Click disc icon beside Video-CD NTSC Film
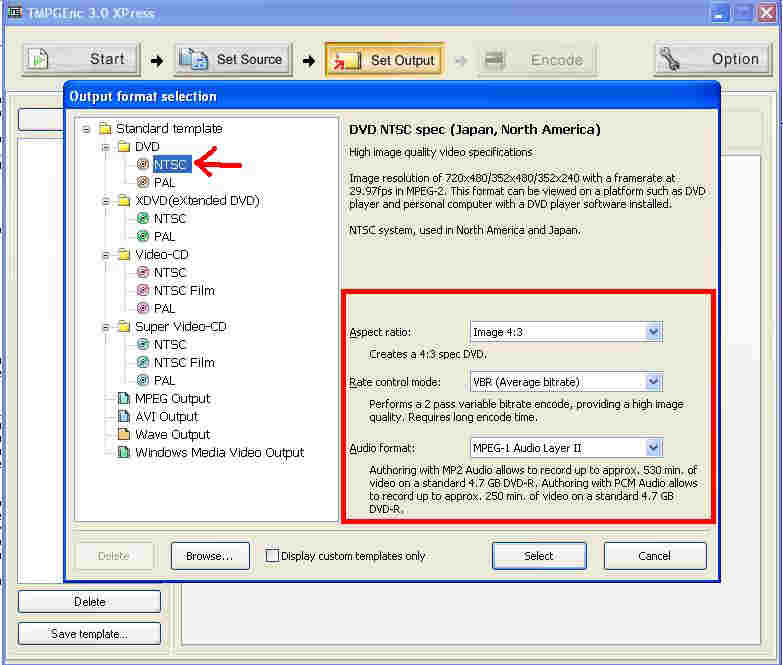The height and width of the screenshot is (665, 783). pyautogui.click(x=143, y=291)
